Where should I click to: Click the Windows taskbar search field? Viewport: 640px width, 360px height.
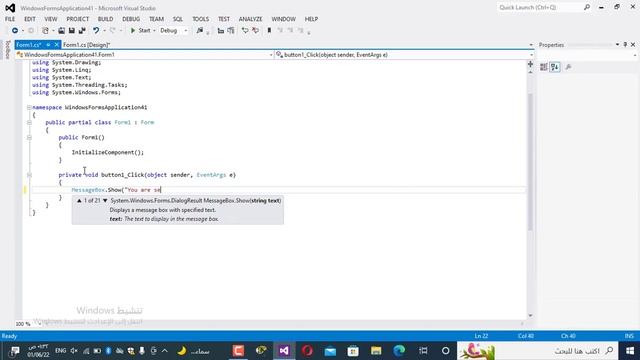[538, 351]
